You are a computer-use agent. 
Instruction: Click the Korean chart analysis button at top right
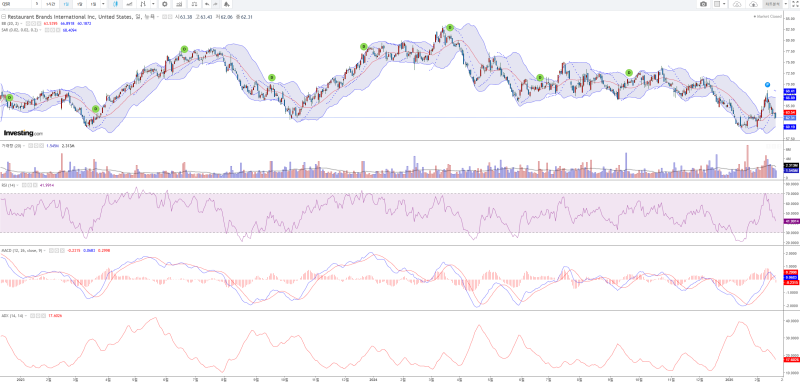[x=772, y=4]
